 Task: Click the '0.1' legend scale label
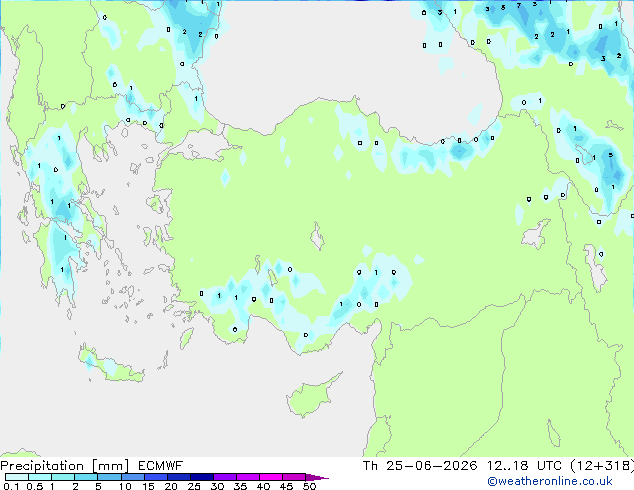click(x=11, y=486)
